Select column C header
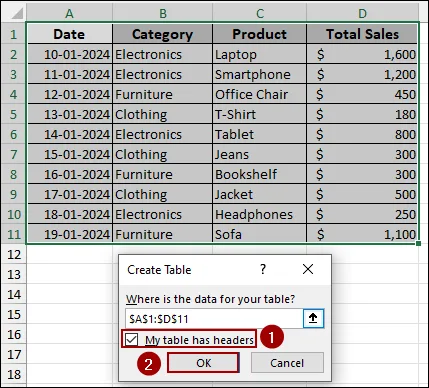 coord(260,13)
